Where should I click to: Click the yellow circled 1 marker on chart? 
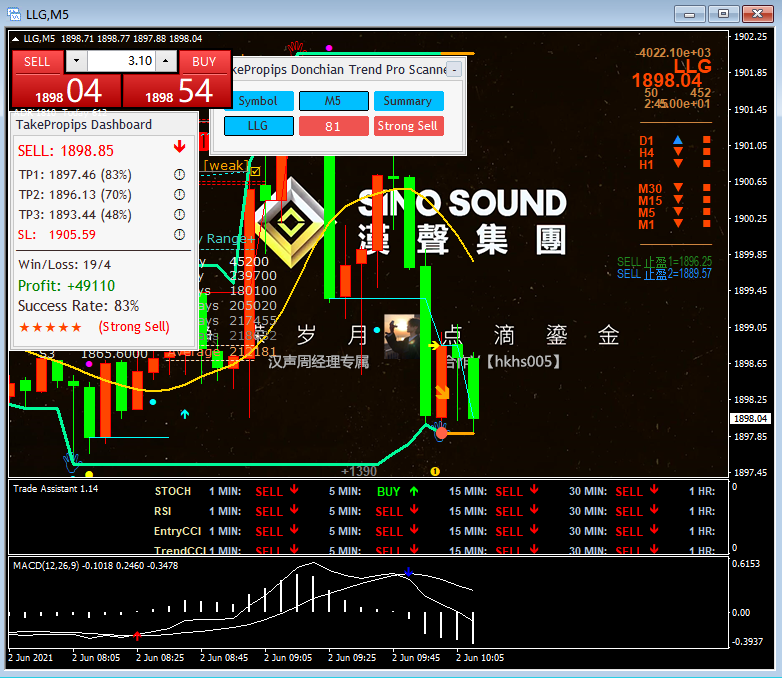click(435, 471)
